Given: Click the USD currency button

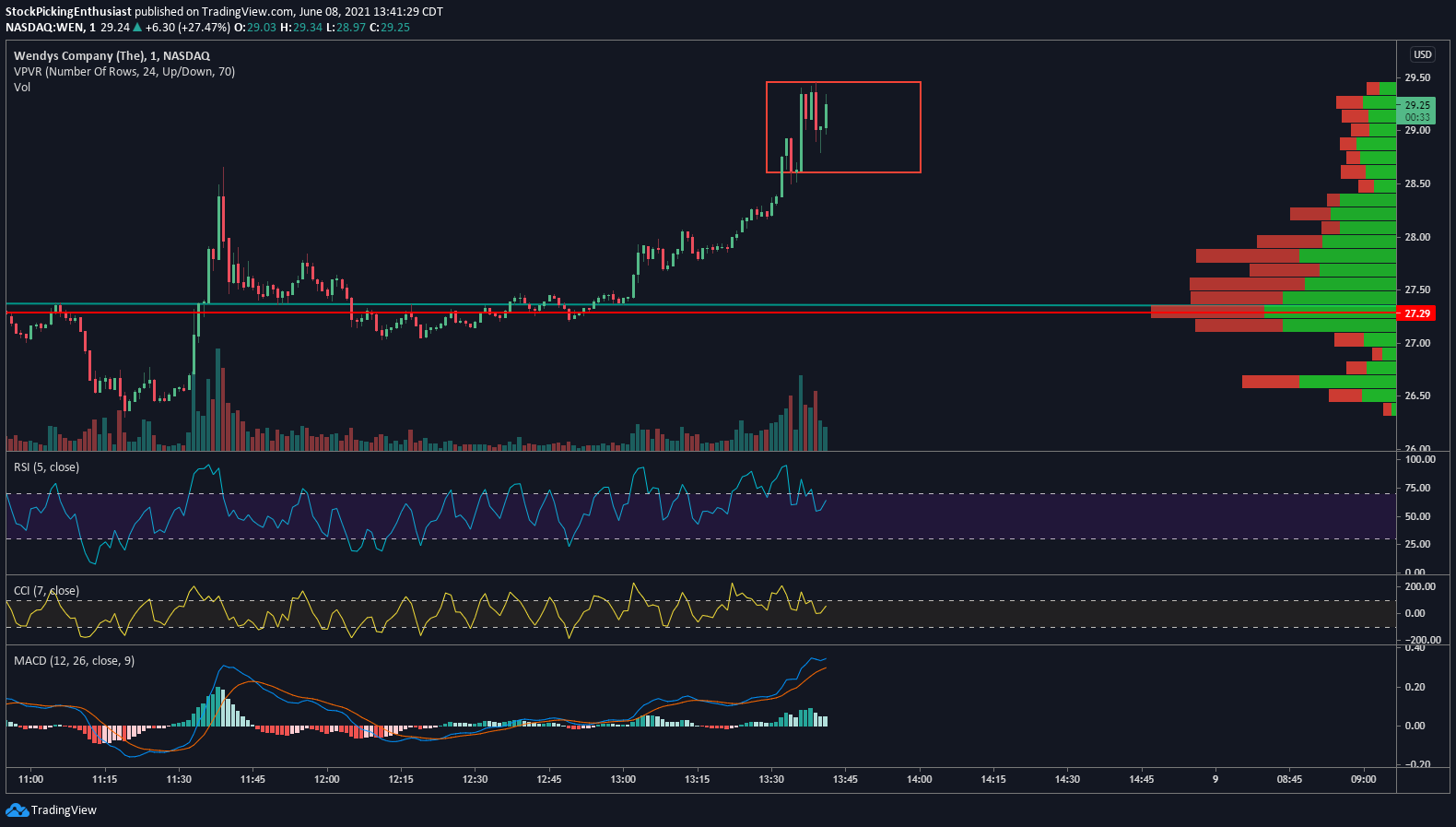Looking at the screenshot, I should coord(1423,54).
